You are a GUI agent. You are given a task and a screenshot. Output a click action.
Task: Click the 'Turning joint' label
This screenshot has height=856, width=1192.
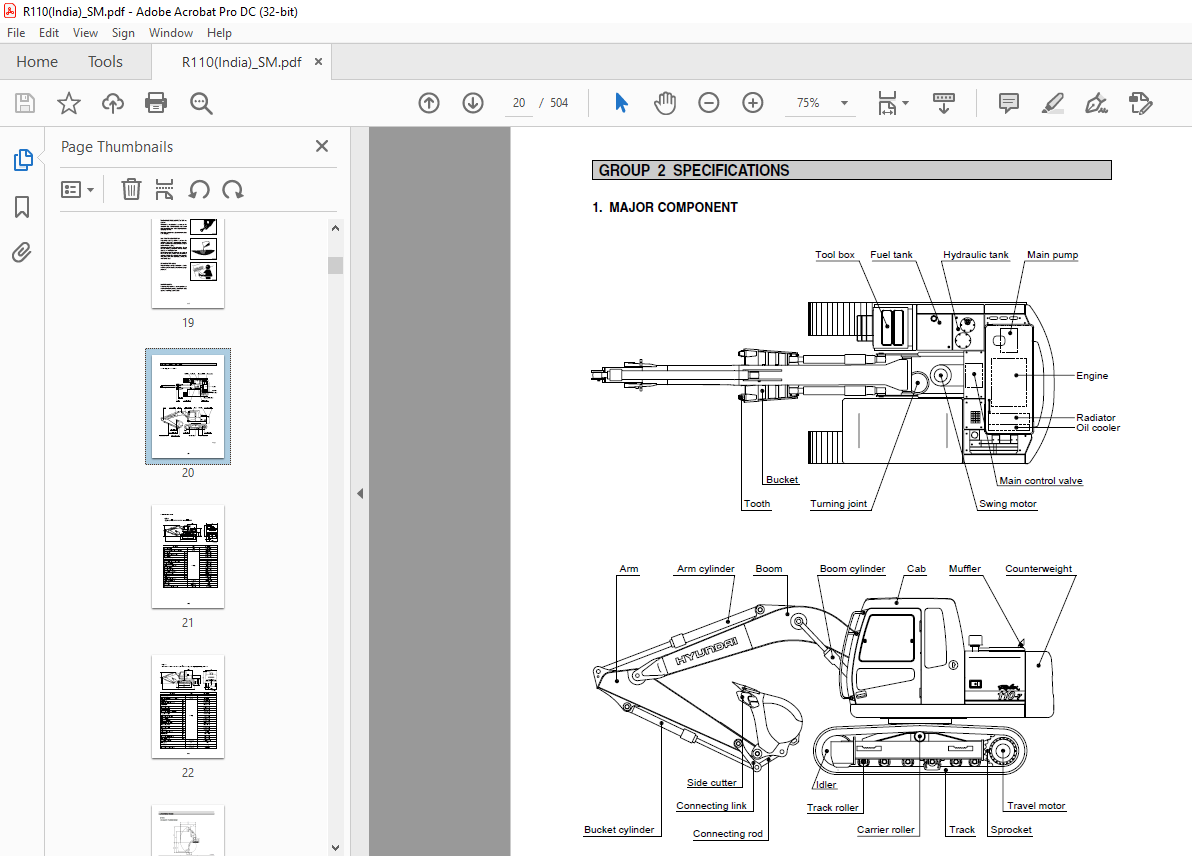pos(839,503)
